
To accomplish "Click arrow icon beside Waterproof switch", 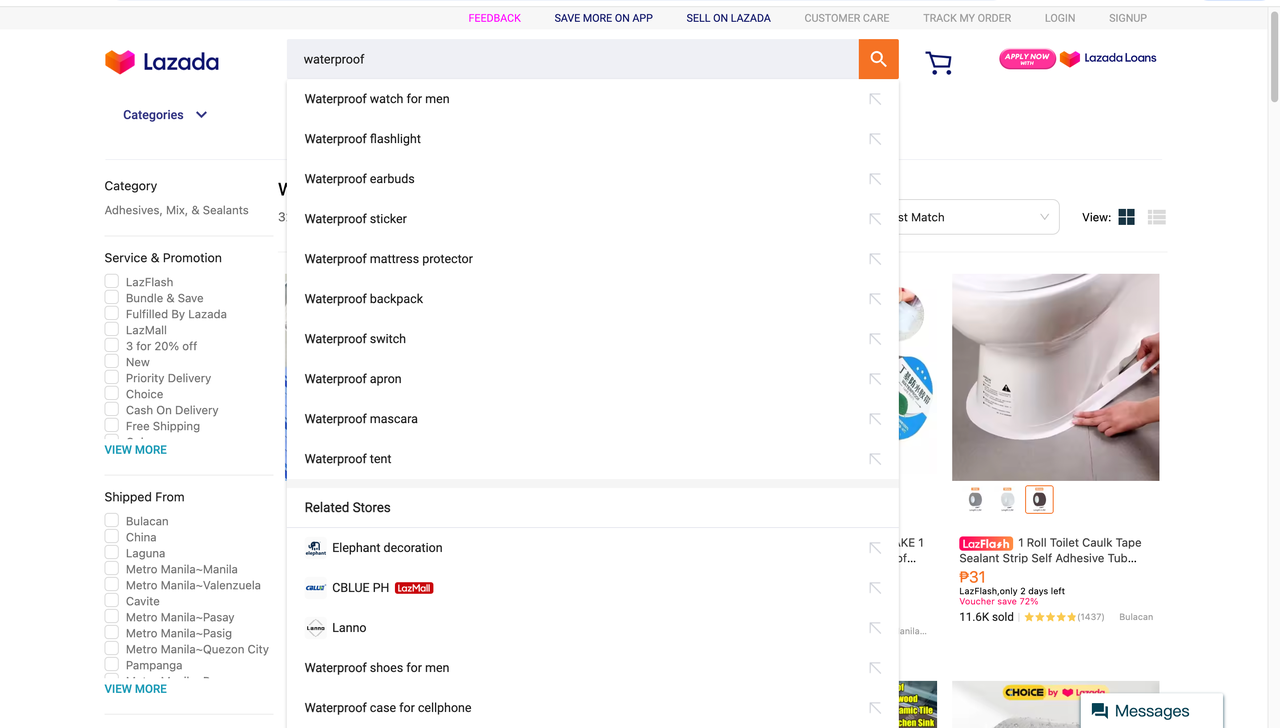I will point(875,339).
